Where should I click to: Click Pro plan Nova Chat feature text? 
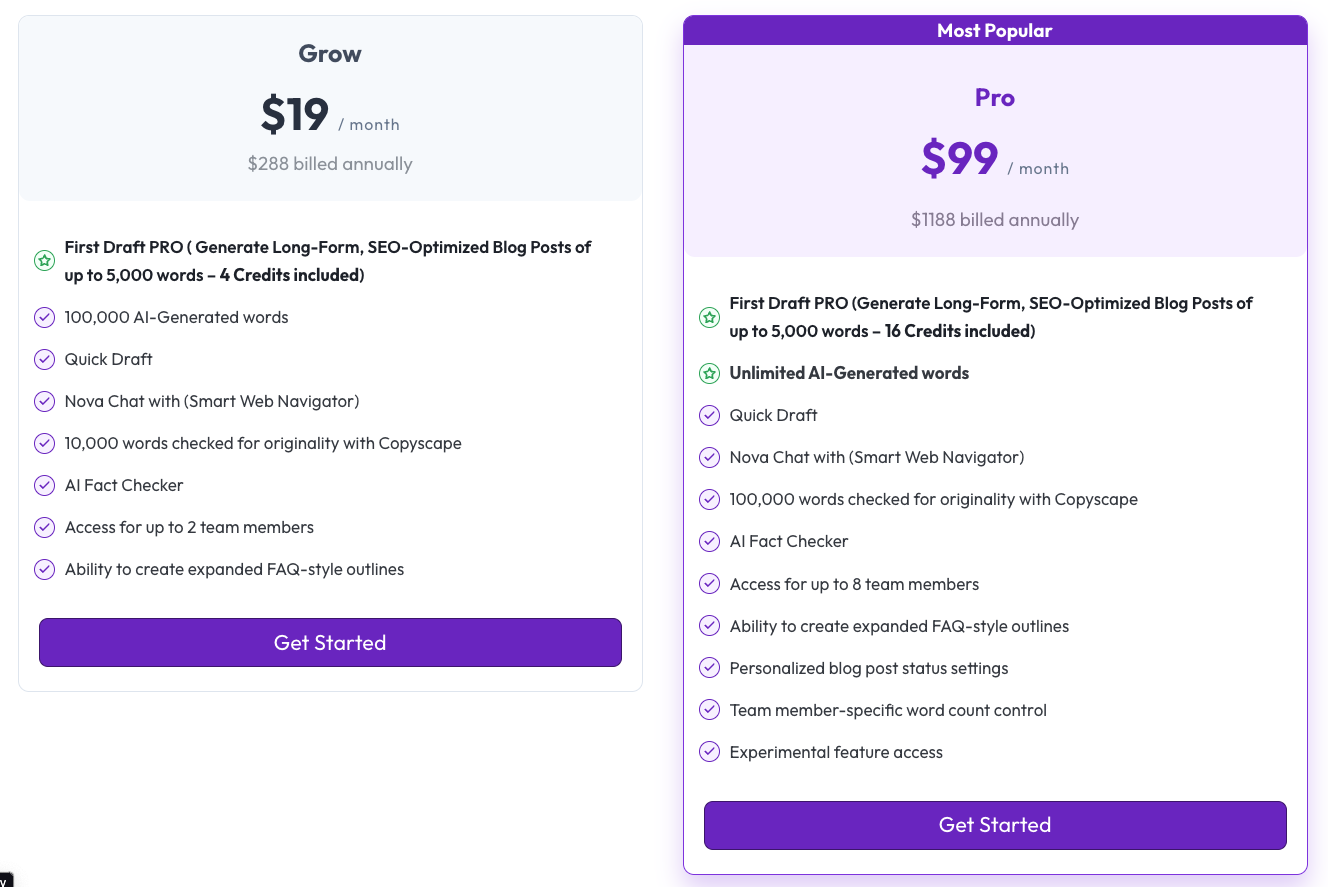877,457
